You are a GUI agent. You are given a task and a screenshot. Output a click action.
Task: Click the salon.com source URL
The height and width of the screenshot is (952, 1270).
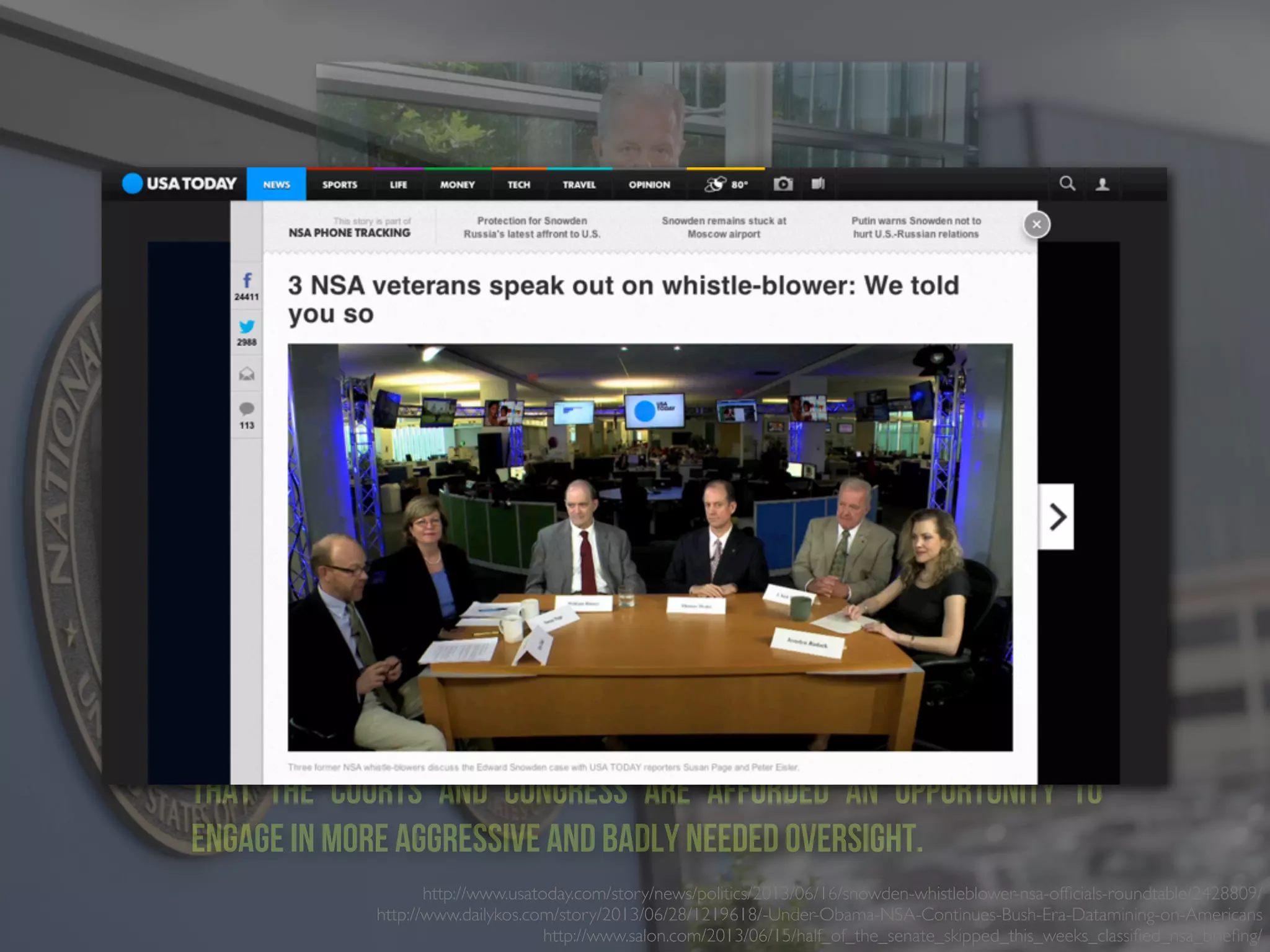tap(902, 935)
